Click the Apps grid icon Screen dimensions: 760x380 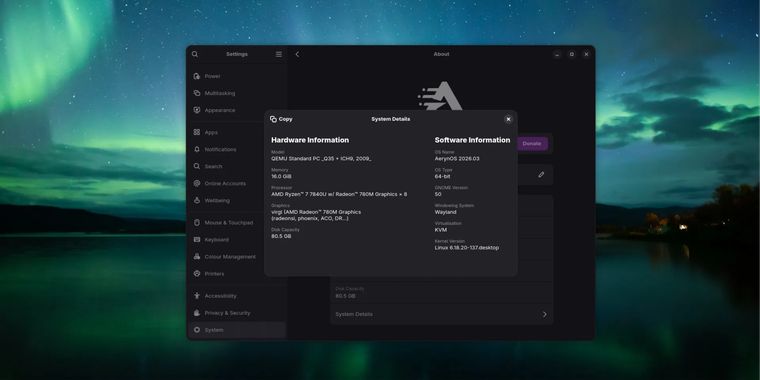click(197, 132)
